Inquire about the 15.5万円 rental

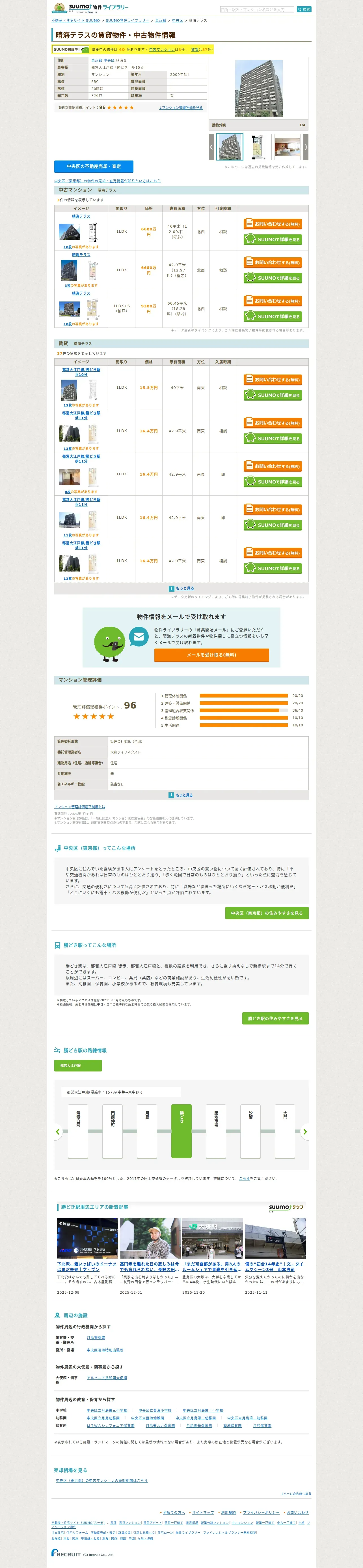(273, 379)
